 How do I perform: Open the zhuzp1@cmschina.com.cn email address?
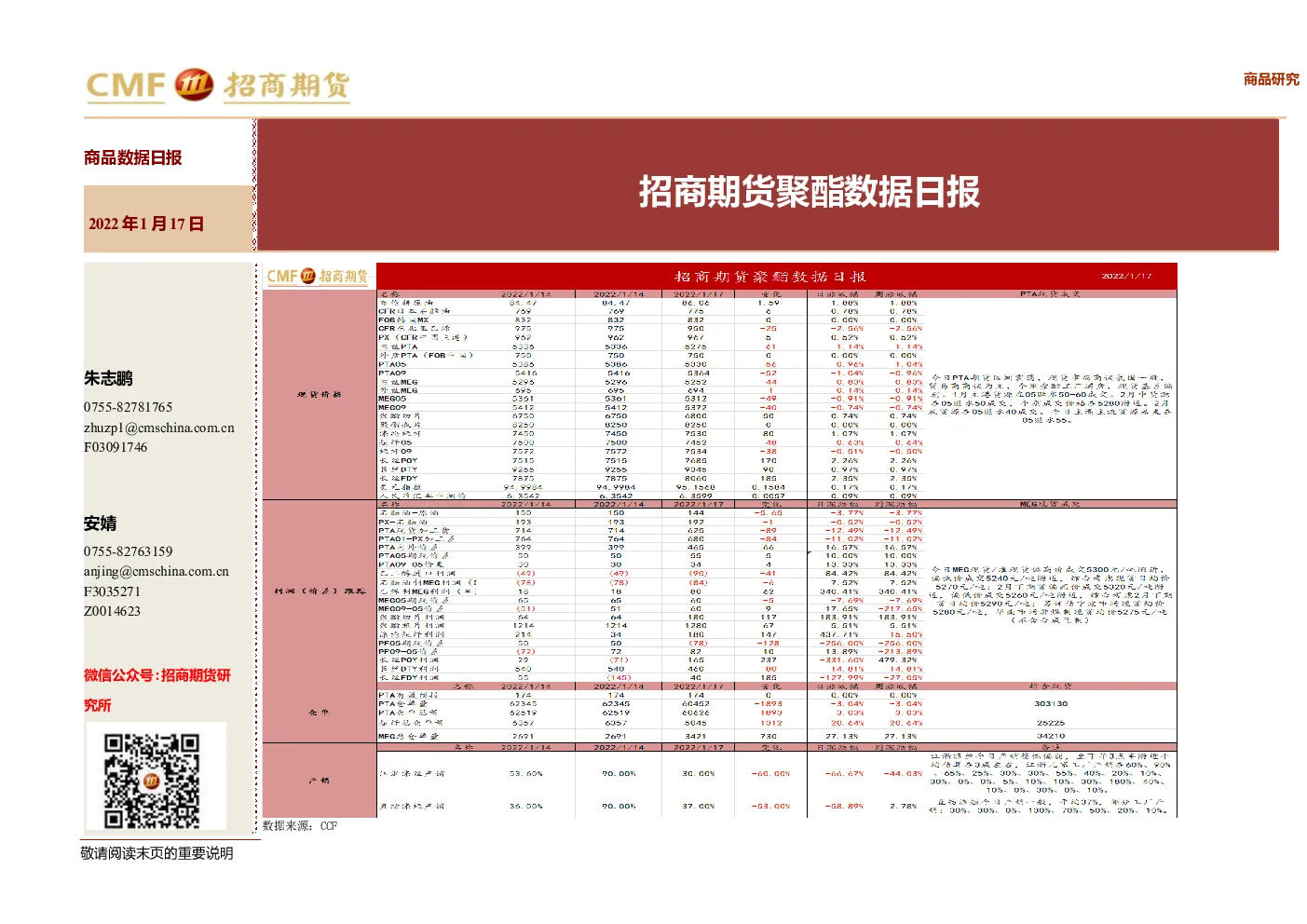[x=159, y=428]
